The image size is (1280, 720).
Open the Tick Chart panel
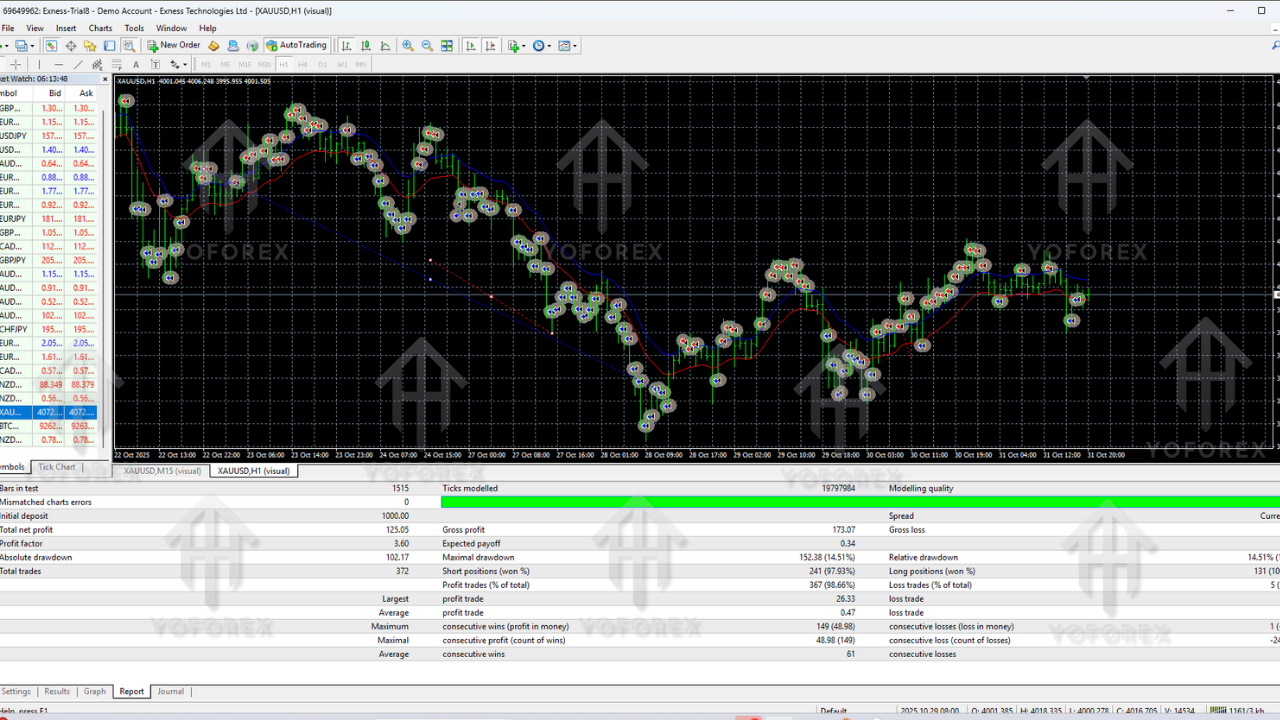tap(55, 466)
